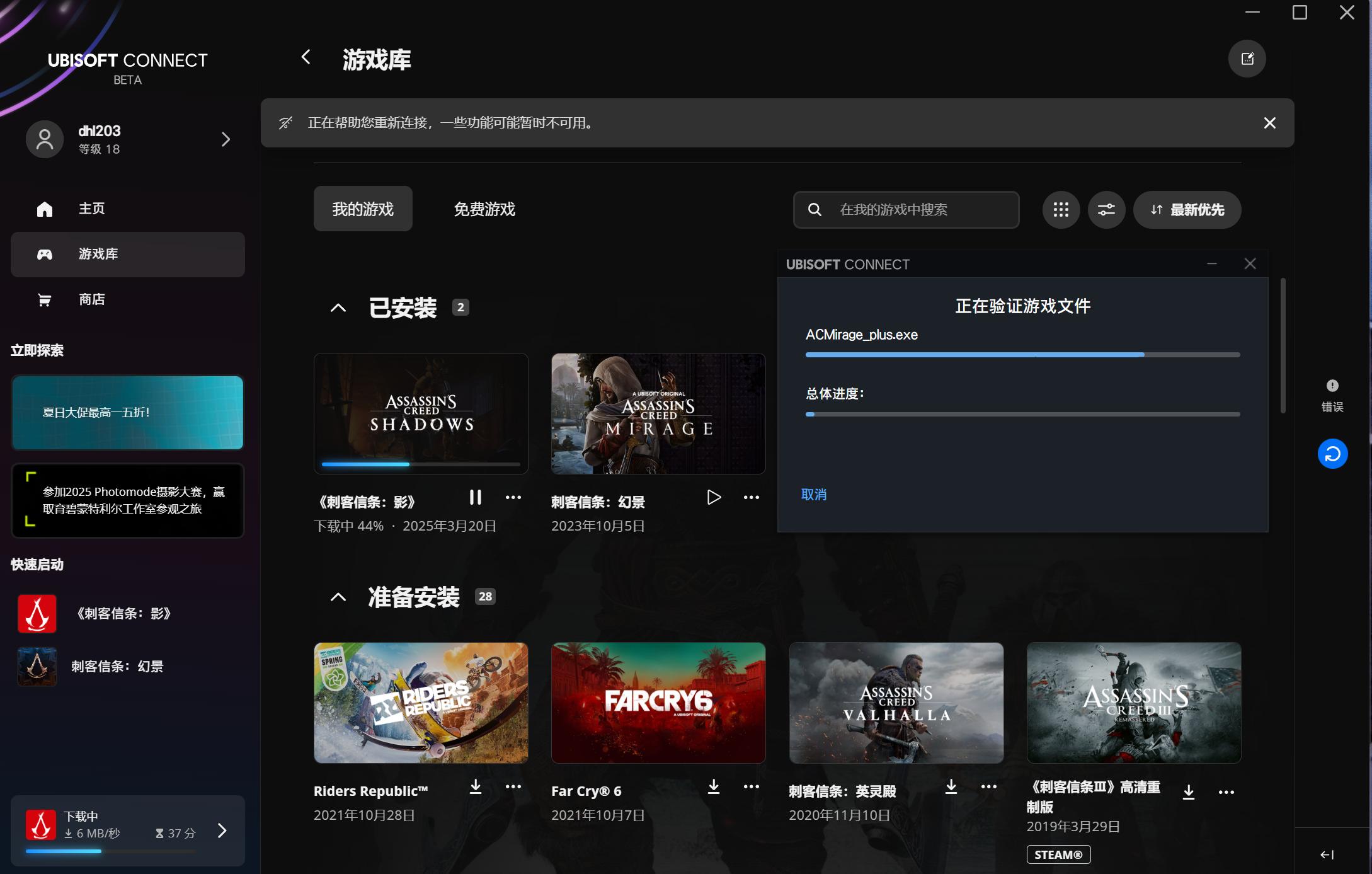Viewport: 1372px width, 874px height.
Task: Collapse the 准备安装 section
Action: pyautogui.click(x=338, y=597)
